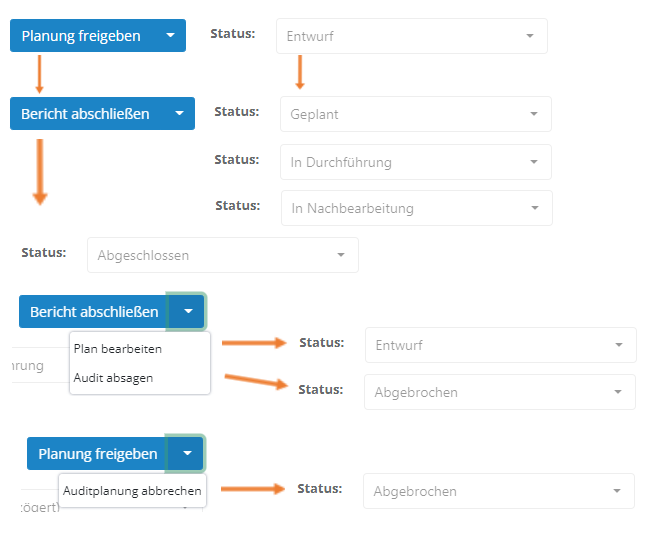This screenshot has height=540, width=659.
Task: Expand arrow of Bericht abschließen beside Geplant
Action: pyautogui.click(x=179, y=114)
